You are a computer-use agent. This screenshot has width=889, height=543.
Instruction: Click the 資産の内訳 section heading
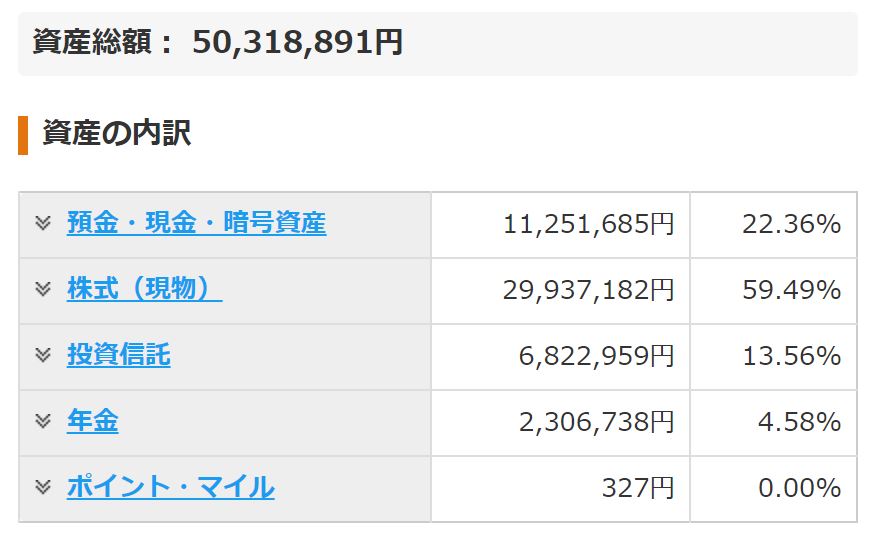[116, 134]
